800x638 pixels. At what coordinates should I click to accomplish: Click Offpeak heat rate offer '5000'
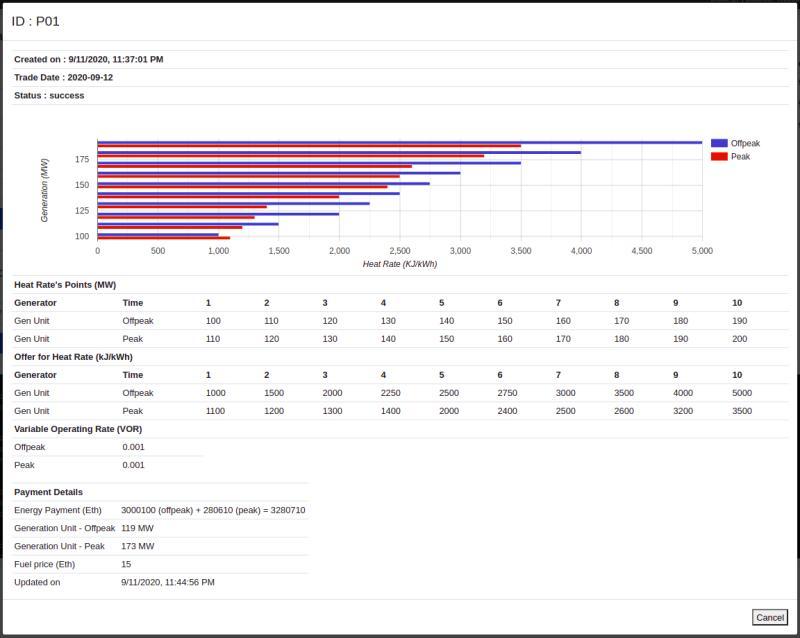point(742,393)
